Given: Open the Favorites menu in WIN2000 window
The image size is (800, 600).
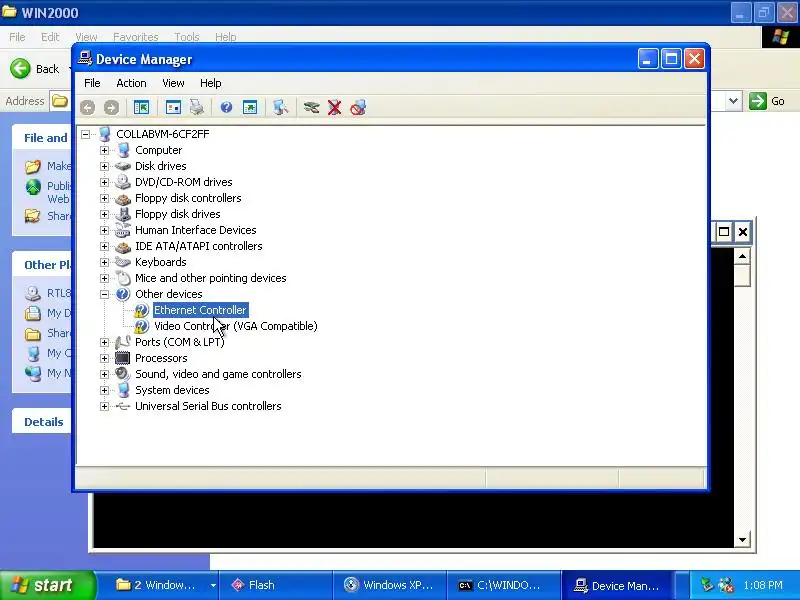Looking at the screenshot, I should coord(136,37).
